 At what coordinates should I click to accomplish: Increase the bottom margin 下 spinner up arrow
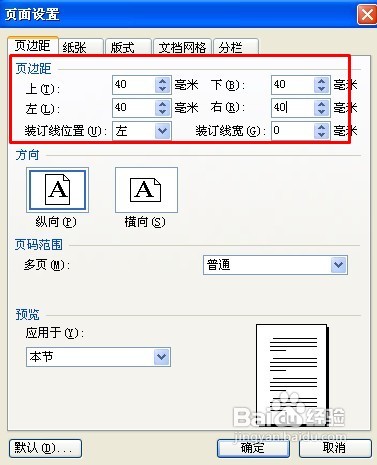click(x=322, y=81)
